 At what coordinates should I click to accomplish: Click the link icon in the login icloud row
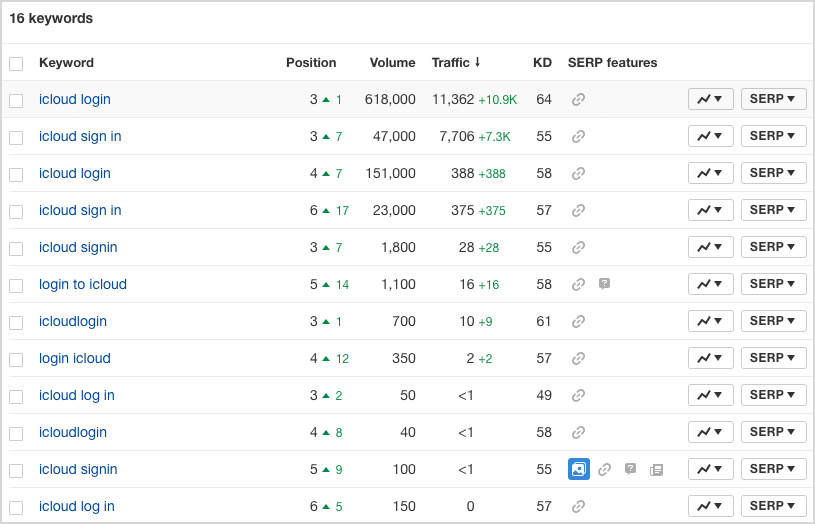579,358
